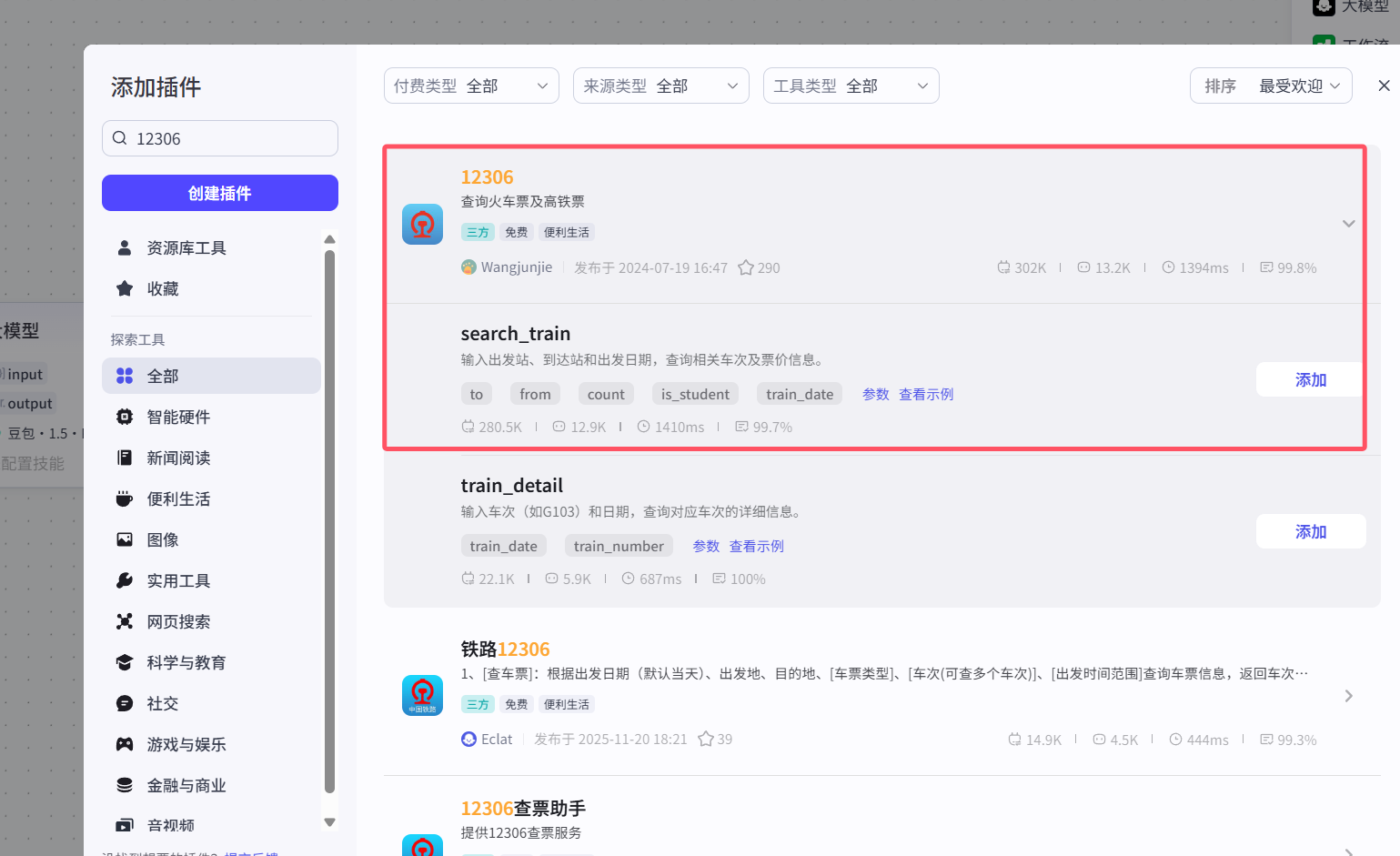Select 新闻阅读 category
Viewport: 1400px width, 856px height.
click(211, 458)
